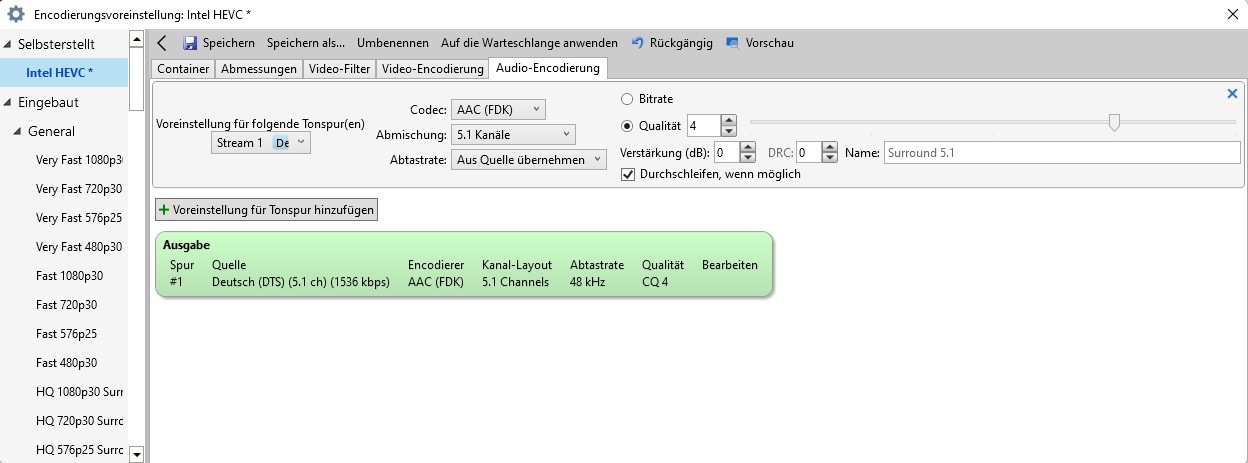Click the CQ 4 quality value in Ausgabe
The width and height of the screenshot is (1248, 463).
(655, 282)
